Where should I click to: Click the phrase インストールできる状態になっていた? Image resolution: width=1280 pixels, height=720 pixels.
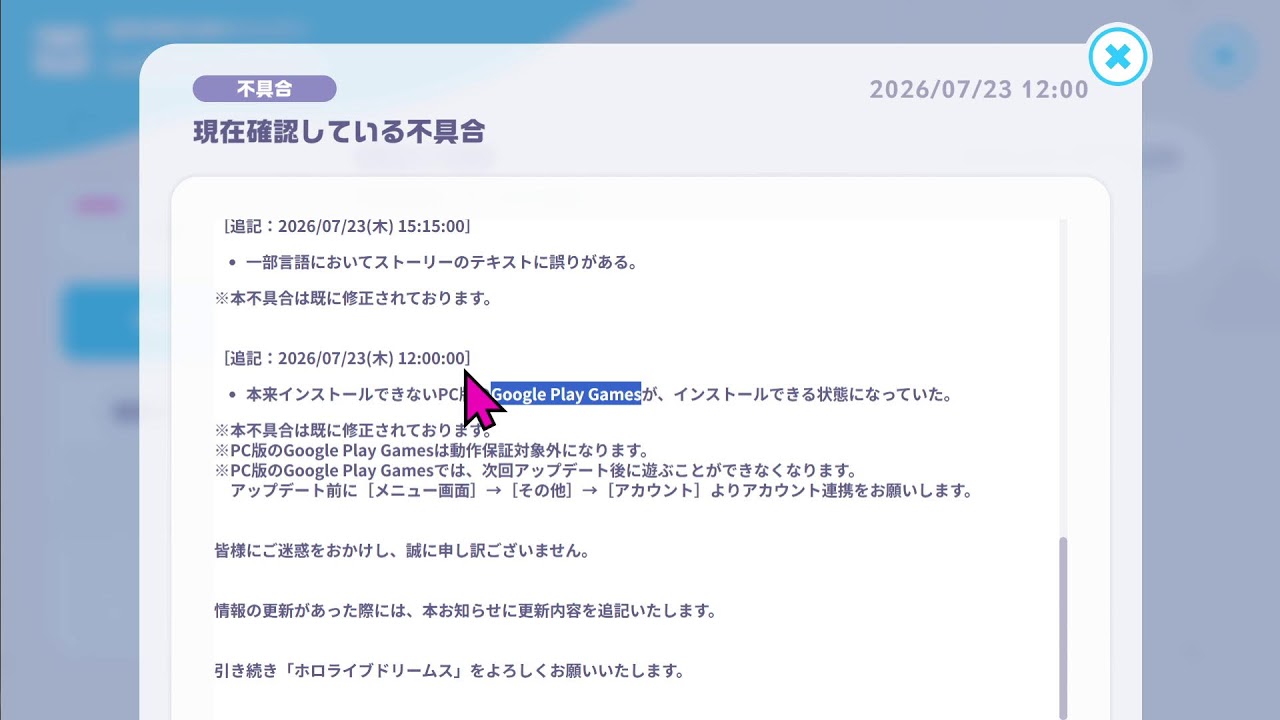[812, 394]
